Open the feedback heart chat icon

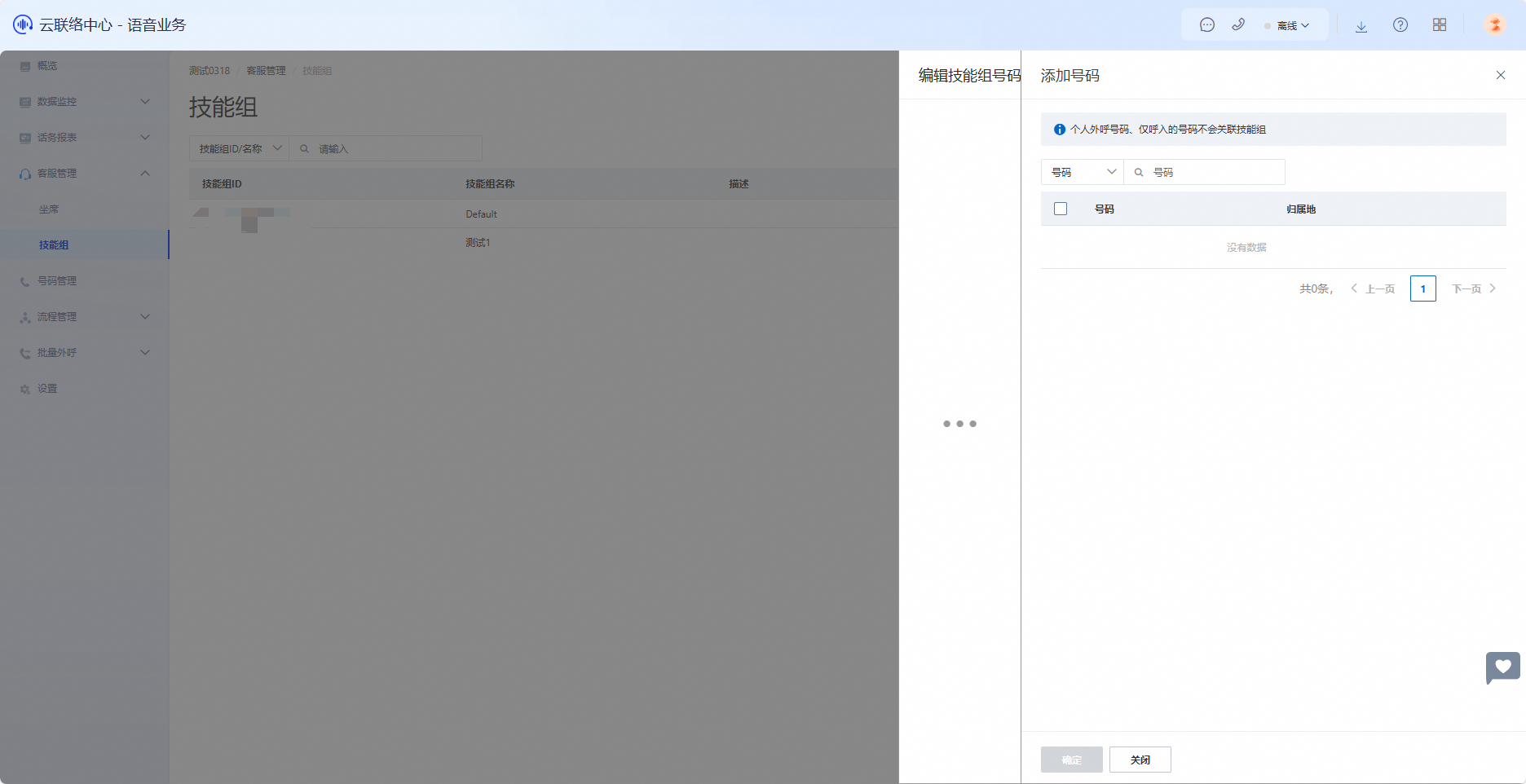pos(1503,667)
